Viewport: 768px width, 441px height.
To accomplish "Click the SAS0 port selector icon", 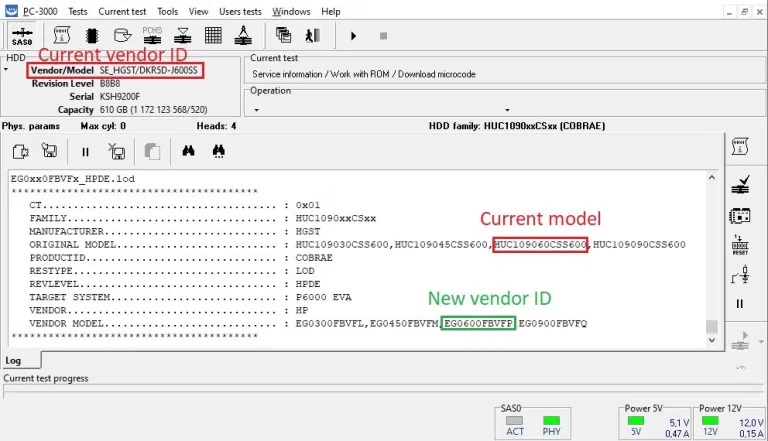I will point(21,36).
